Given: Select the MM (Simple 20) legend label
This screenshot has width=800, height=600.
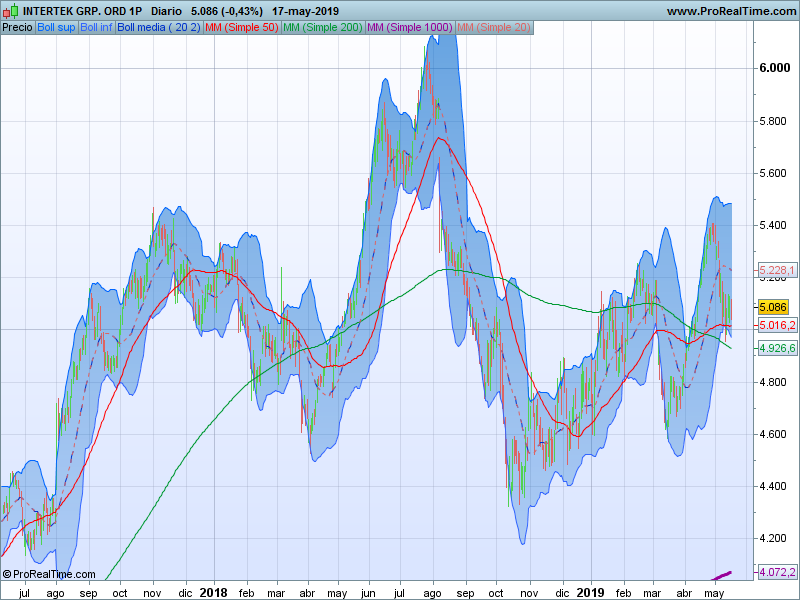Looking at the screenshot, I should tap(494, 28).
